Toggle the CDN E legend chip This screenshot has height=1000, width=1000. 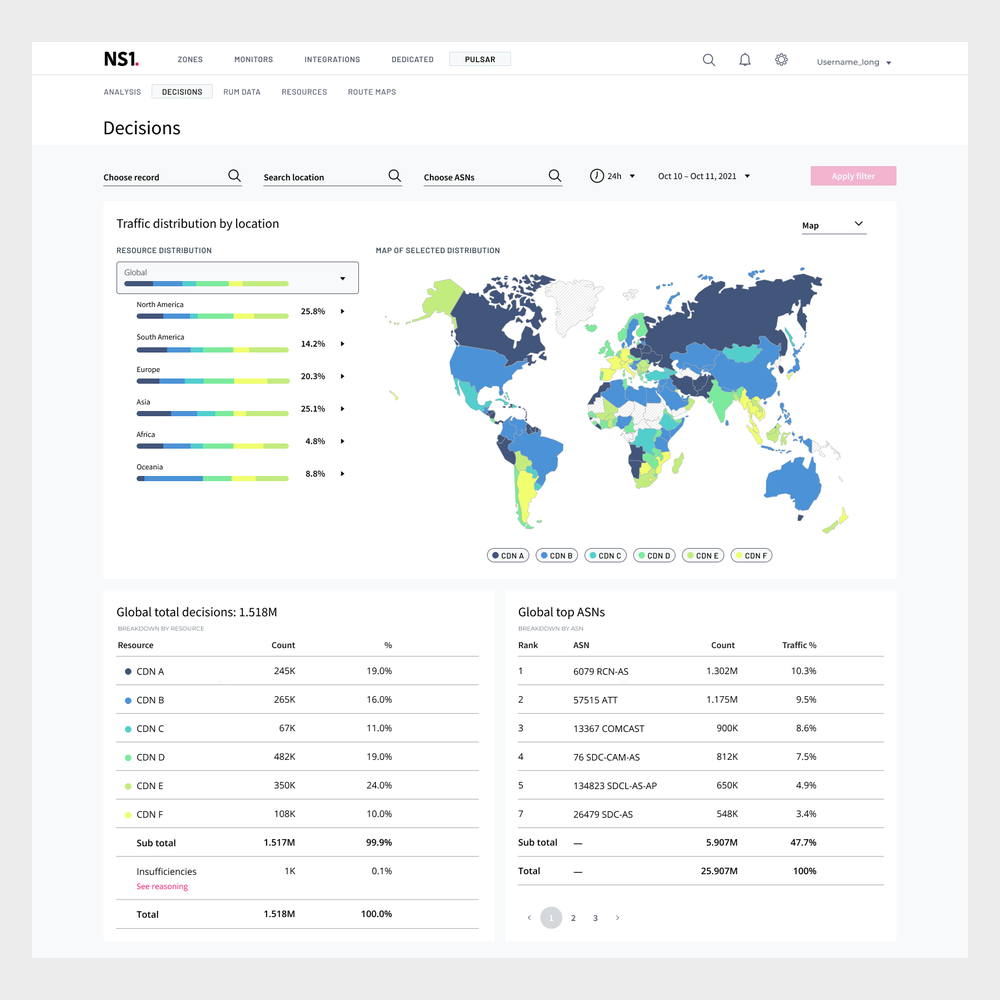tap(703, 555)
